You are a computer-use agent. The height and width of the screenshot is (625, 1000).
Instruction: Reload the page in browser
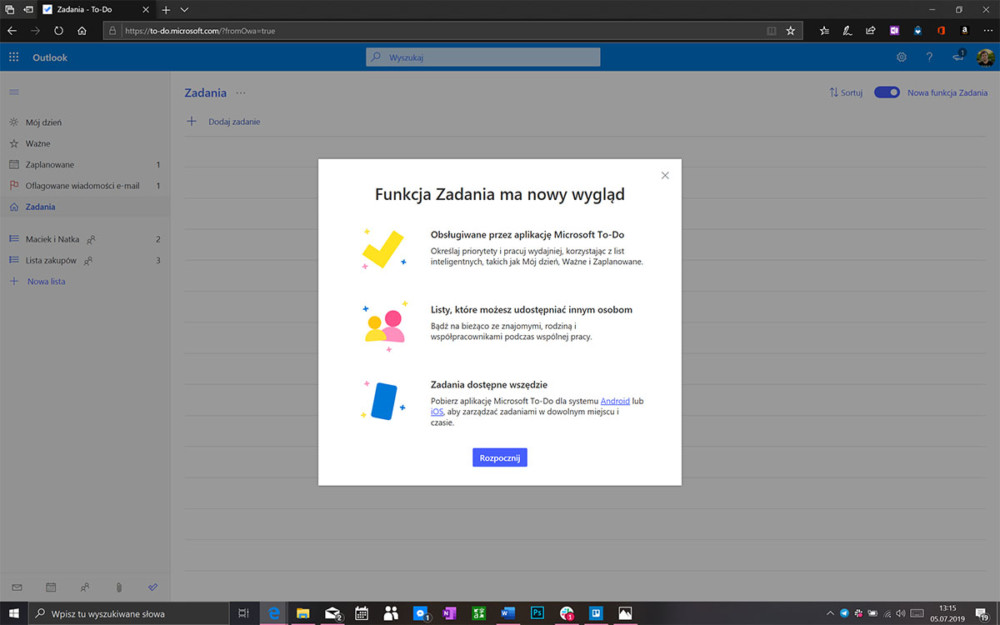59,30
